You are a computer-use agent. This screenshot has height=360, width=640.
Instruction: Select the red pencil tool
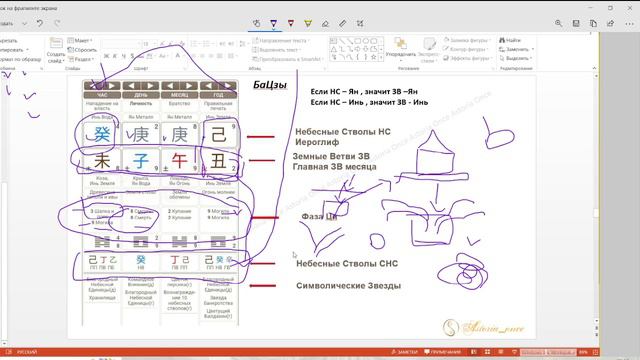coord(291,24)
